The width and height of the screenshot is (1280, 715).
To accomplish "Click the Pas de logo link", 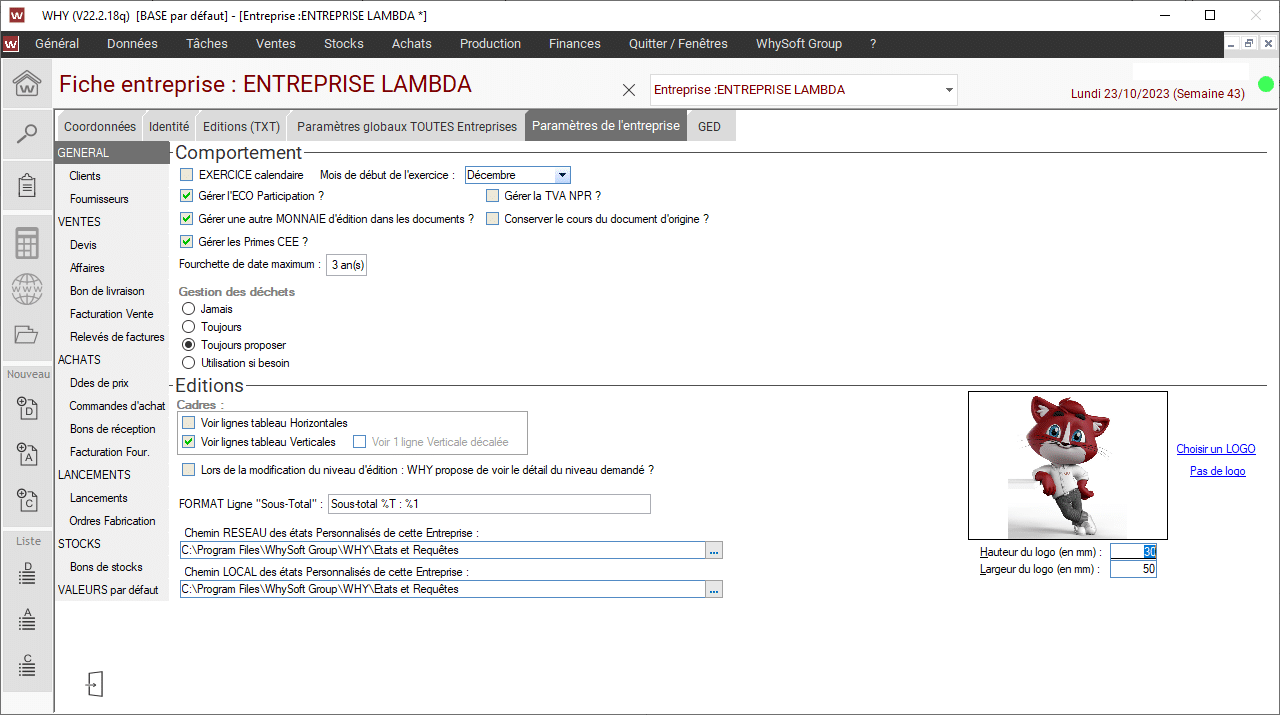I will point(1218,471).
